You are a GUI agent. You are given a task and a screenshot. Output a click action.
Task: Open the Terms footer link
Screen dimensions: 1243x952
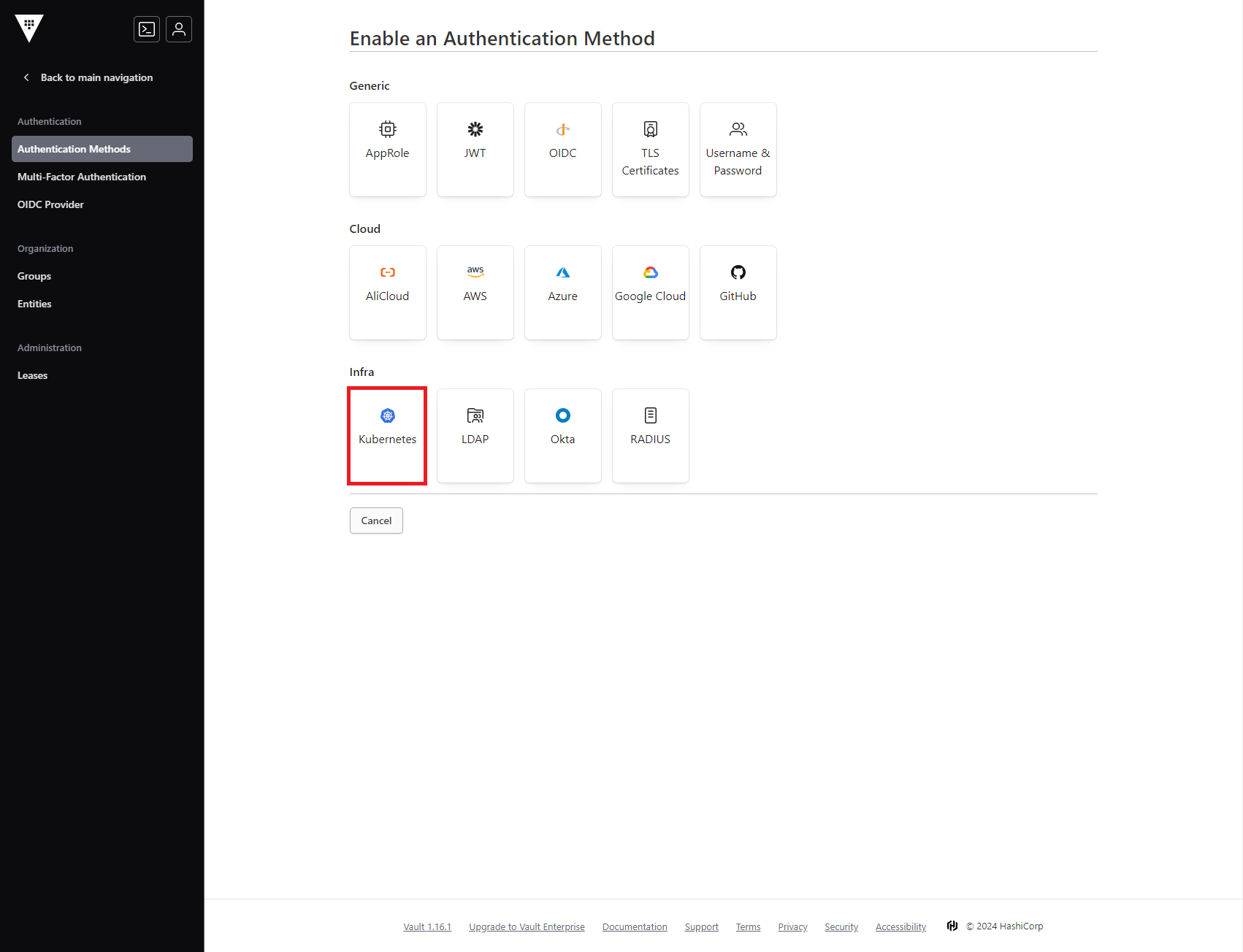tap(748, 926)
